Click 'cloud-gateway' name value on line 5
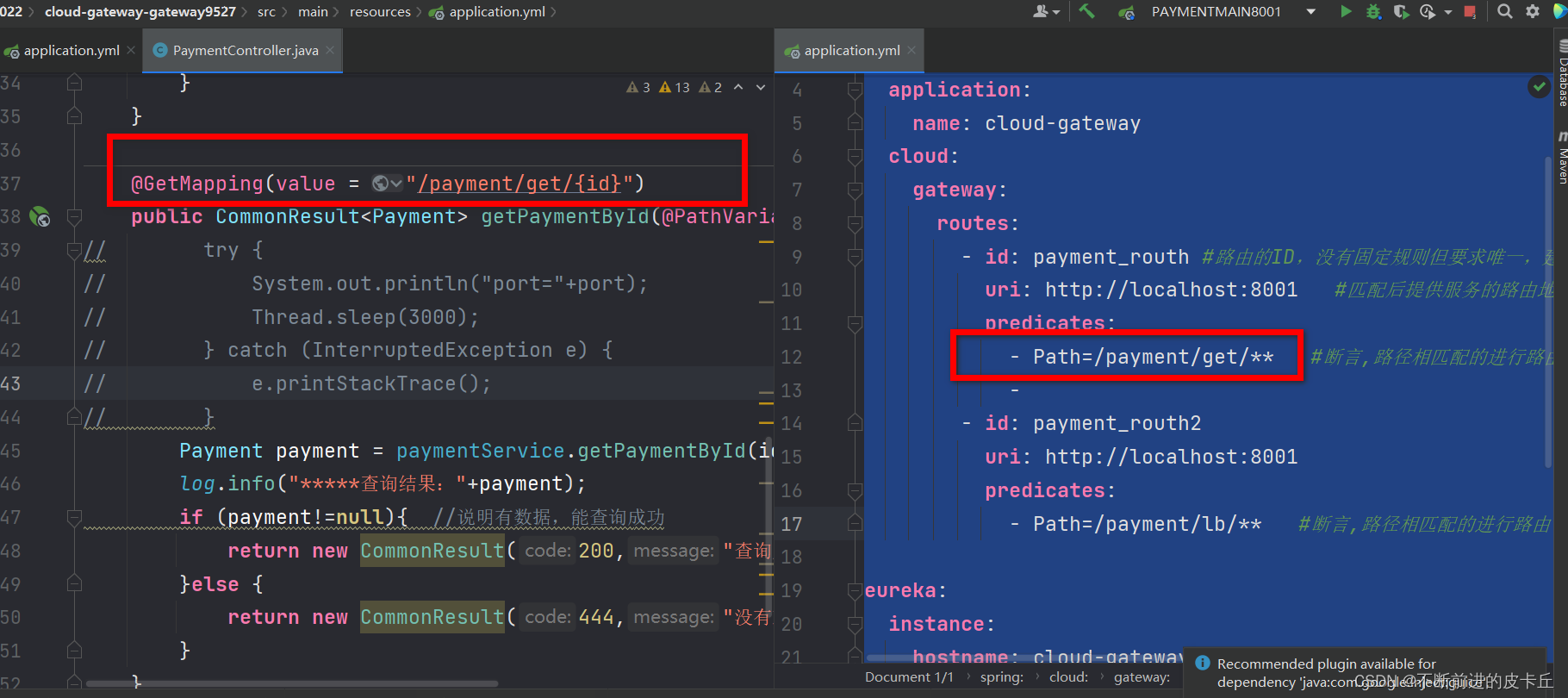Image resolution: width=1568 pixels, height=698 pixels. tap(1062, 123)
